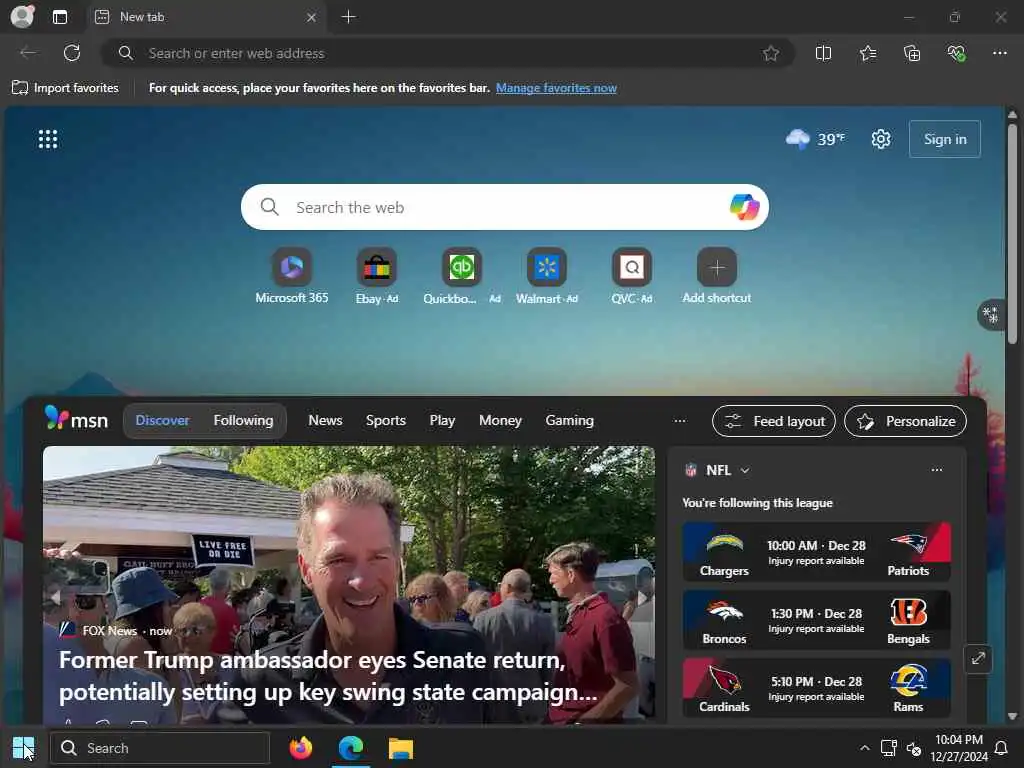Open the Collections icon
Screen dimensions: 1024x768
(912, 53)
